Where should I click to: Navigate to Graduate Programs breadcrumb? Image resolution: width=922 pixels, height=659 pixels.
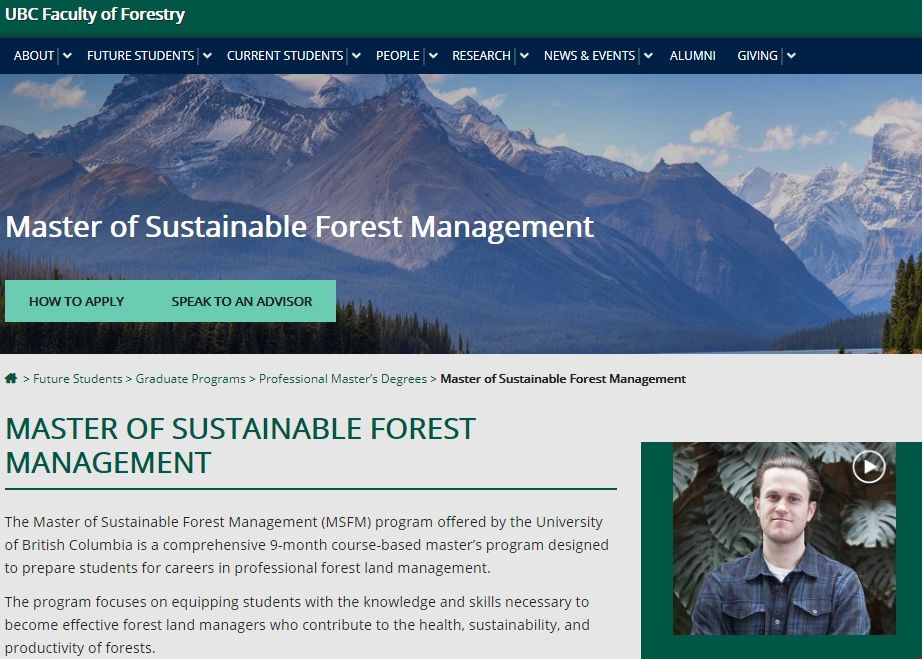click(x=190, y=379)
